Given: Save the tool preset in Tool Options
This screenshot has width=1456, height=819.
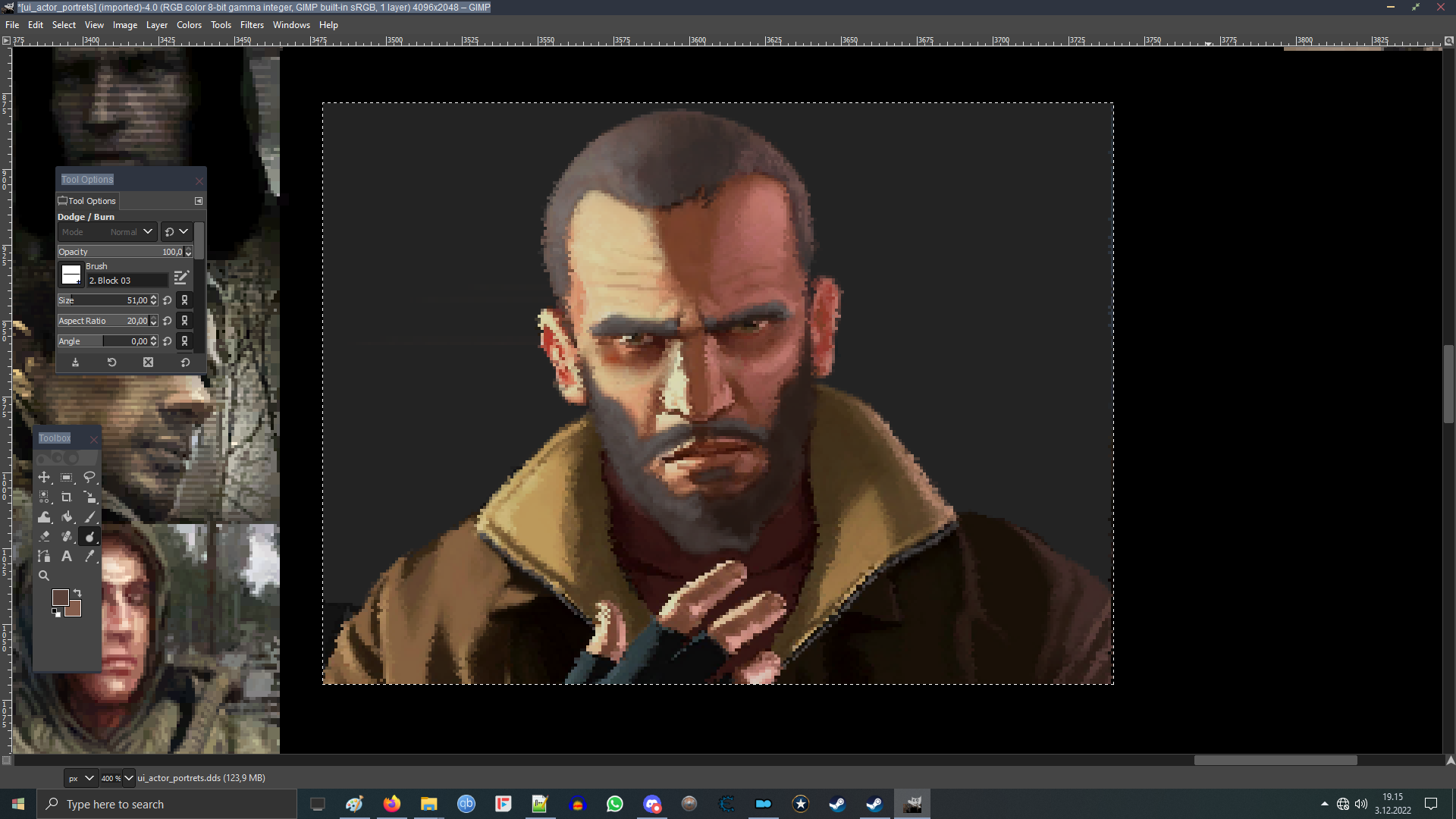Looking at the screenshot, I should tap(75, 362).
